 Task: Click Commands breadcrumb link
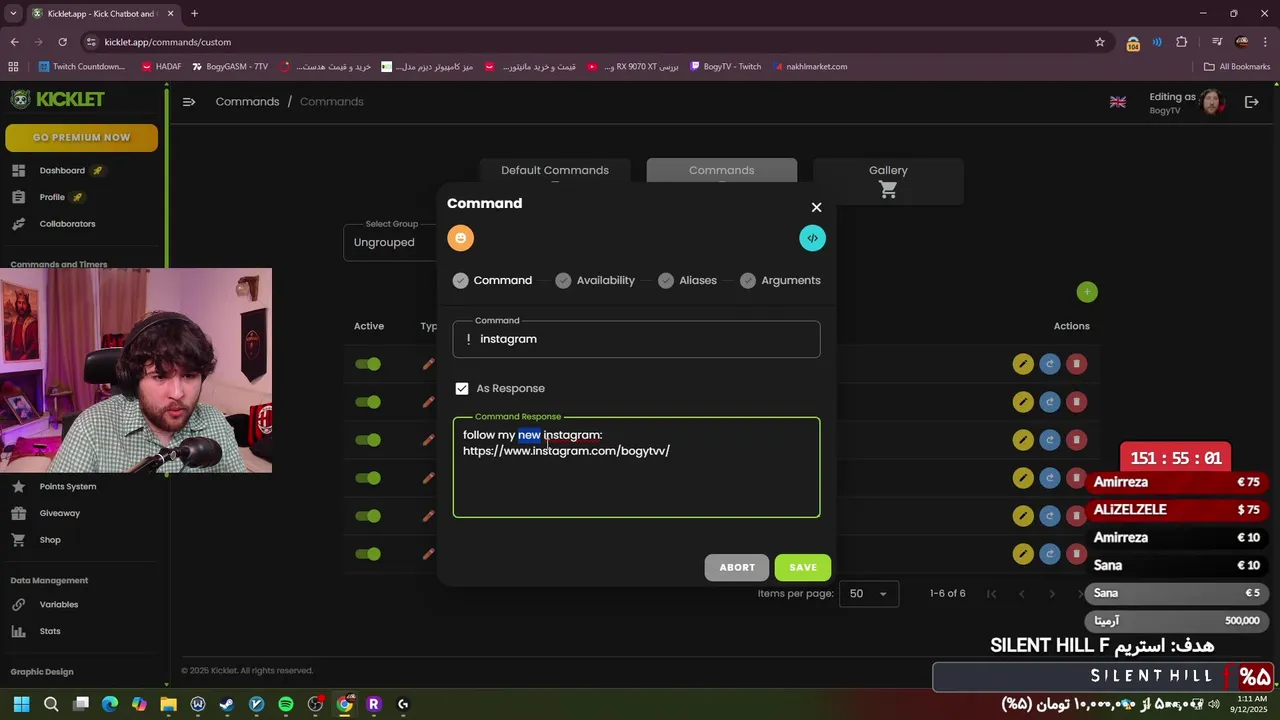(247, 102)
